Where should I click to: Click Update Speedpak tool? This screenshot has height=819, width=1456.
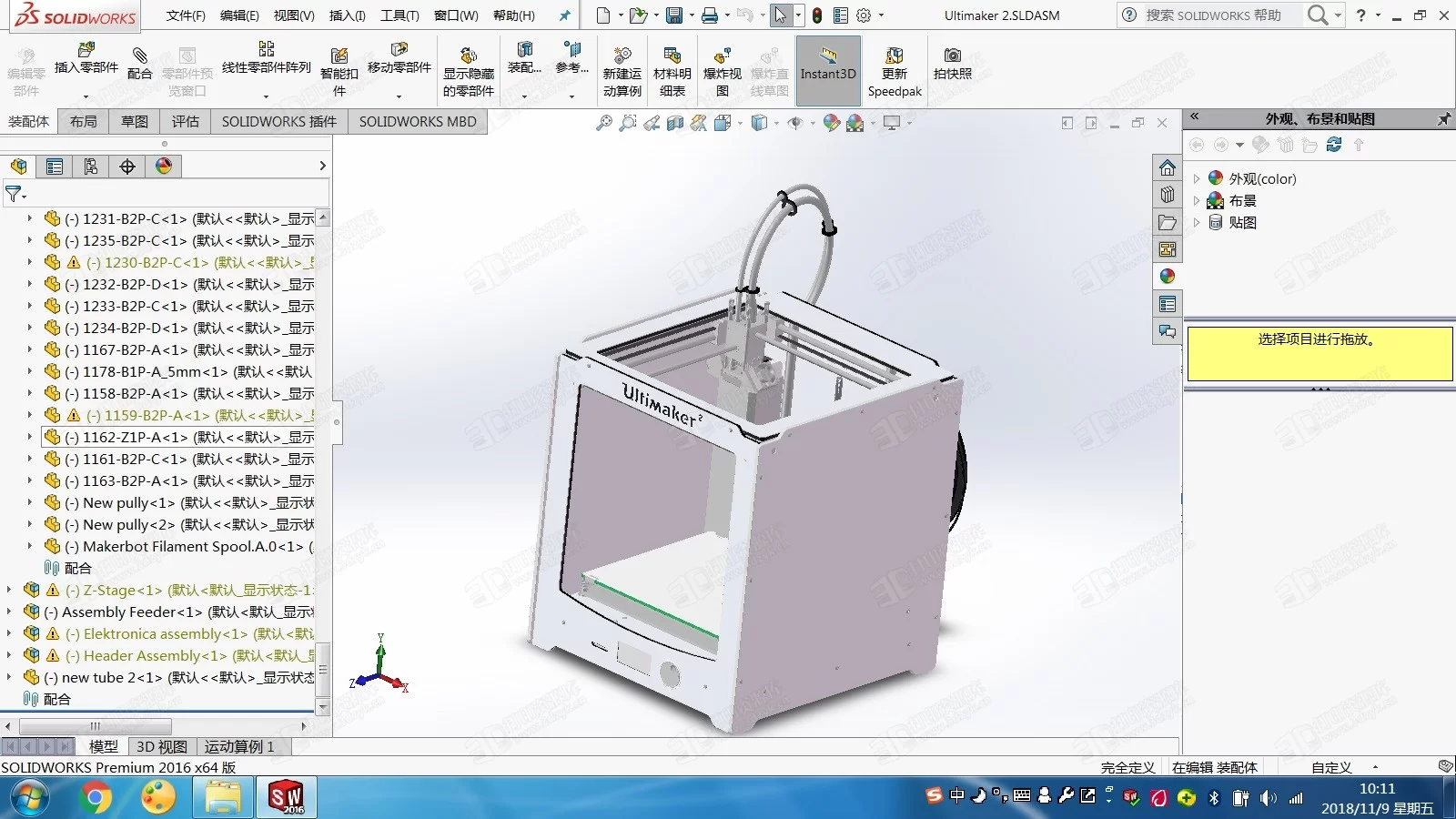(x=895, y=72)
